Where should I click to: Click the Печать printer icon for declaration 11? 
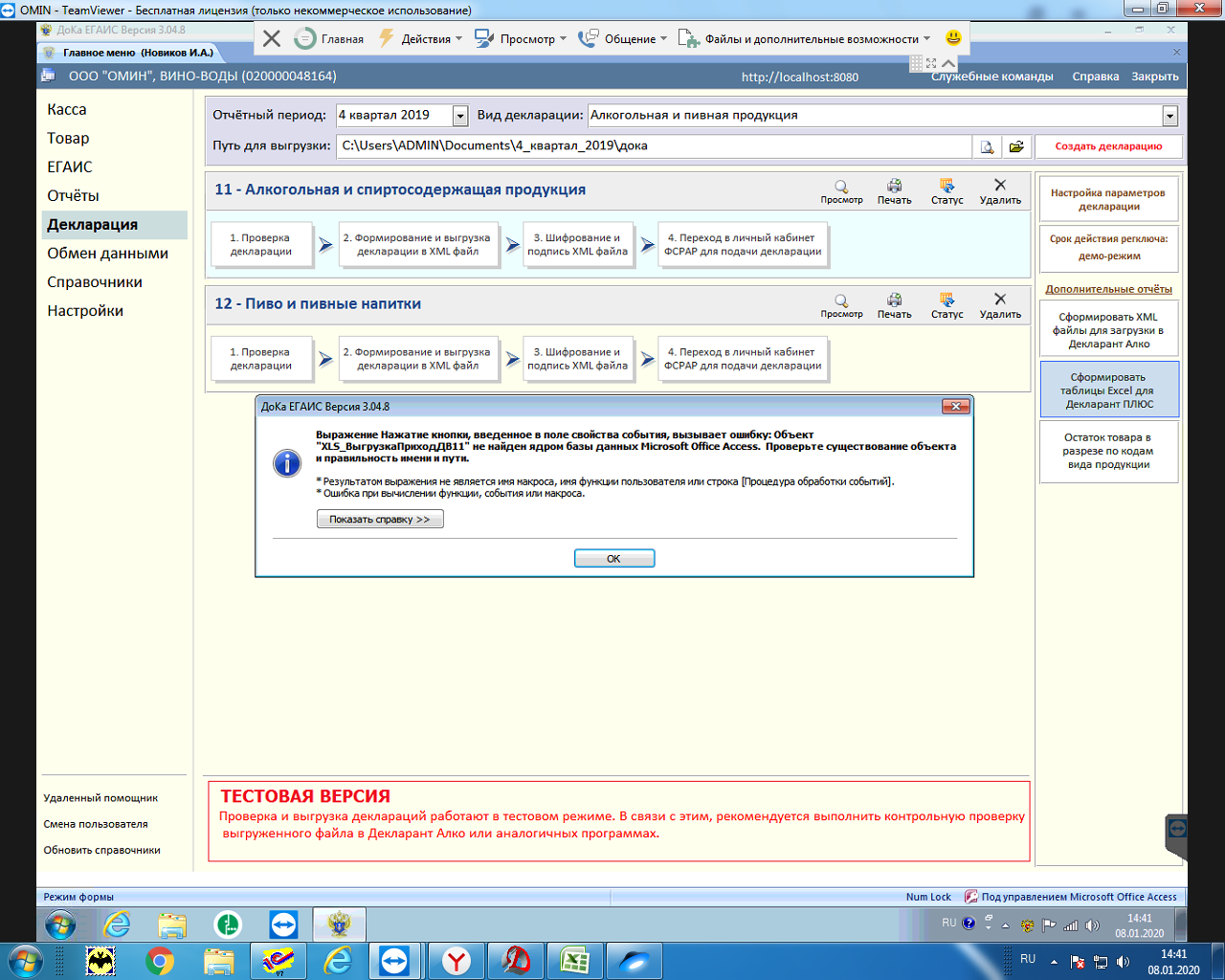click(894, 188)
